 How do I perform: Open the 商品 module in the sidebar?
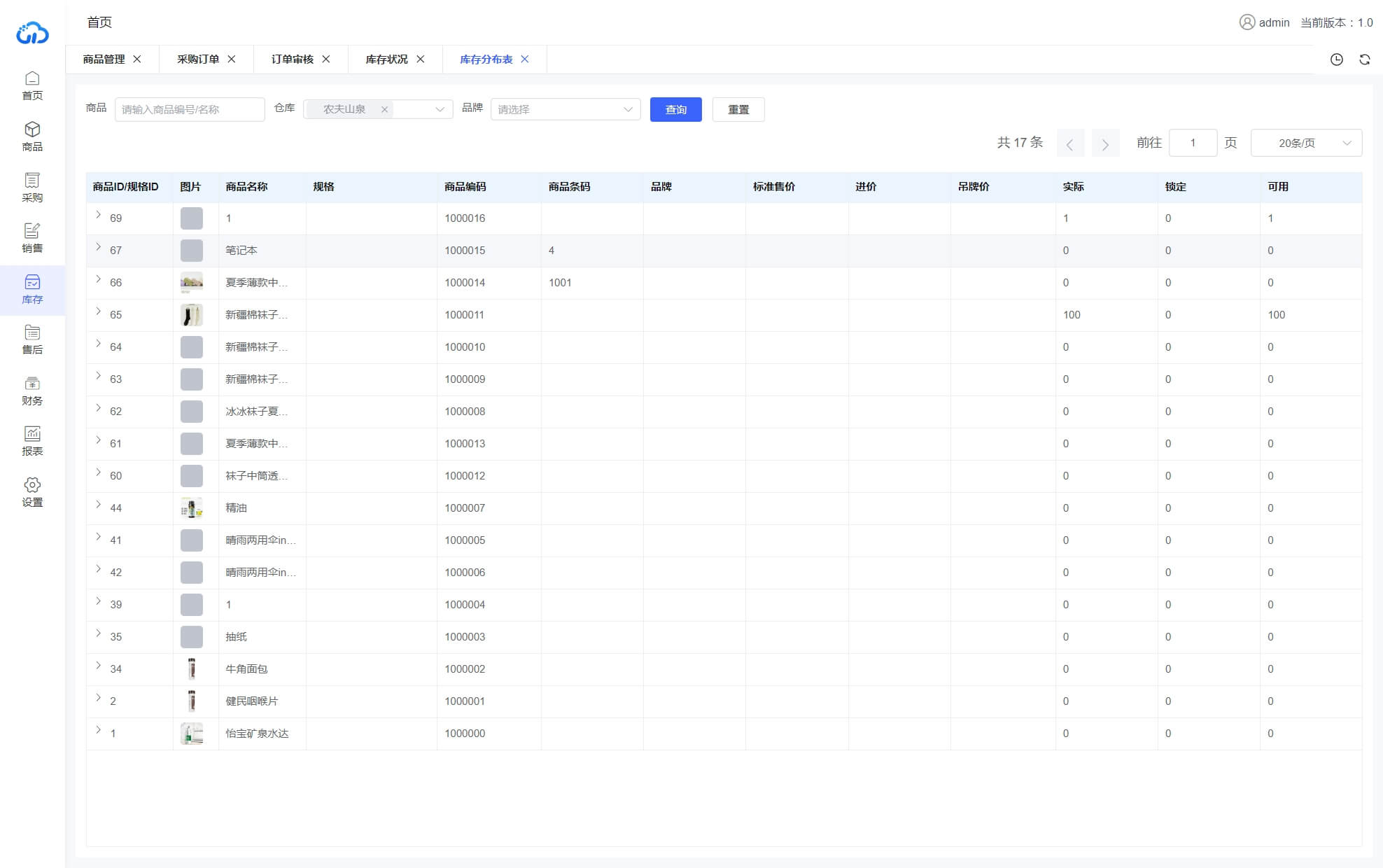click(x=32, y=135)
